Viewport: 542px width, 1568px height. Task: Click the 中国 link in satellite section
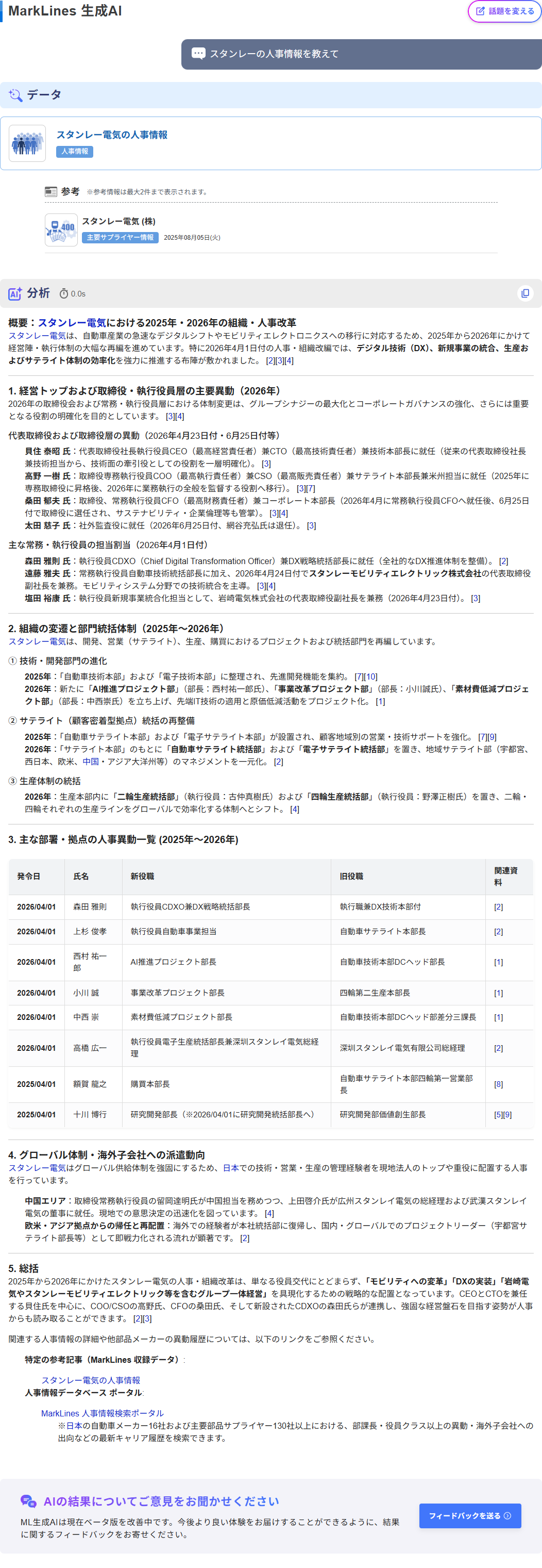[x=91, y=762]
